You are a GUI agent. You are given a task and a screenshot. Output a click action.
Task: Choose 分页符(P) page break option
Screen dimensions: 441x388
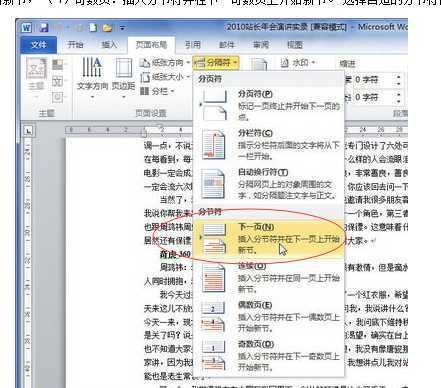269,105
